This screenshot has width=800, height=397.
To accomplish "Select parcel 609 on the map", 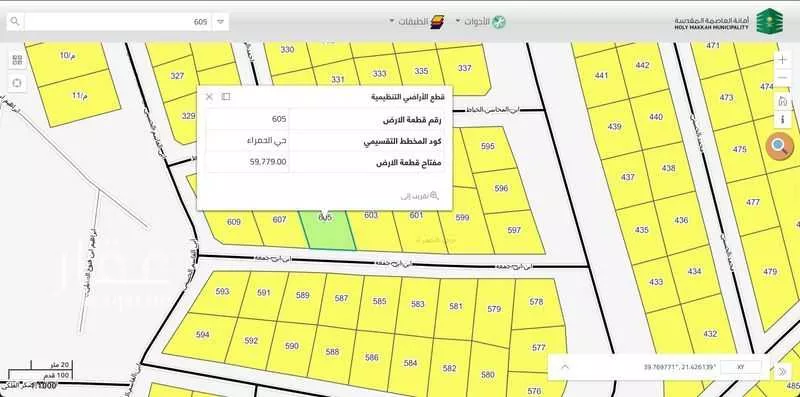I will pos(234,225).
